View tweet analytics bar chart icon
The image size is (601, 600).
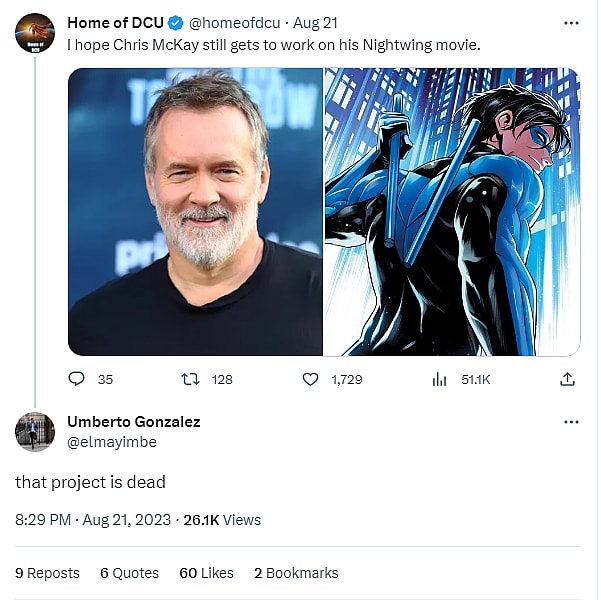coord(438,379)
